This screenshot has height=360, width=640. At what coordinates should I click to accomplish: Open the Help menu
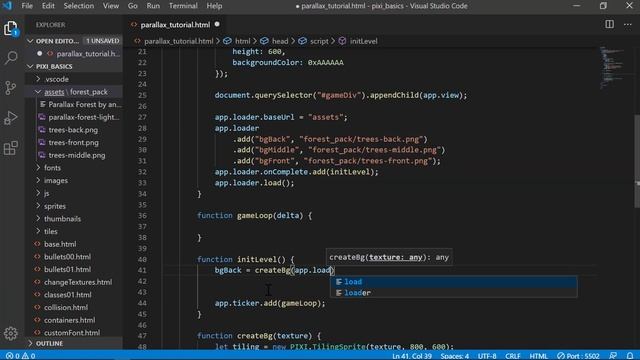pyautogui.click(x=214, y=6)
